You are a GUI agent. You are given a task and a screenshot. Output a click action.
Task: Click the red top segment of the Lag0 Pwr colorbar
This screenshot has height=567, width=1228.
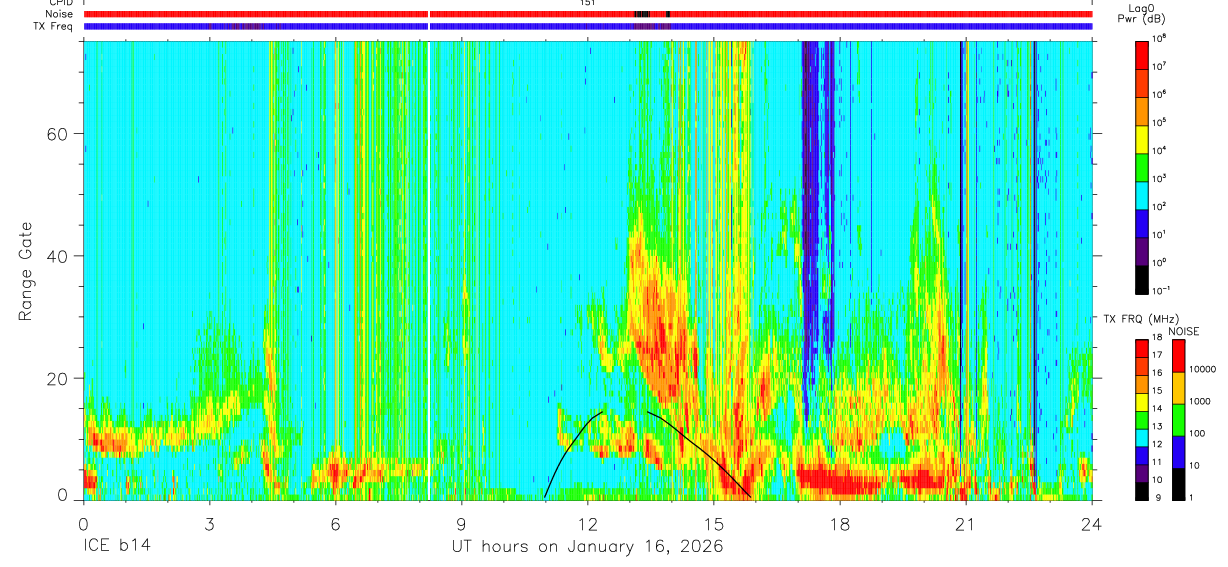pos(1141,53)
